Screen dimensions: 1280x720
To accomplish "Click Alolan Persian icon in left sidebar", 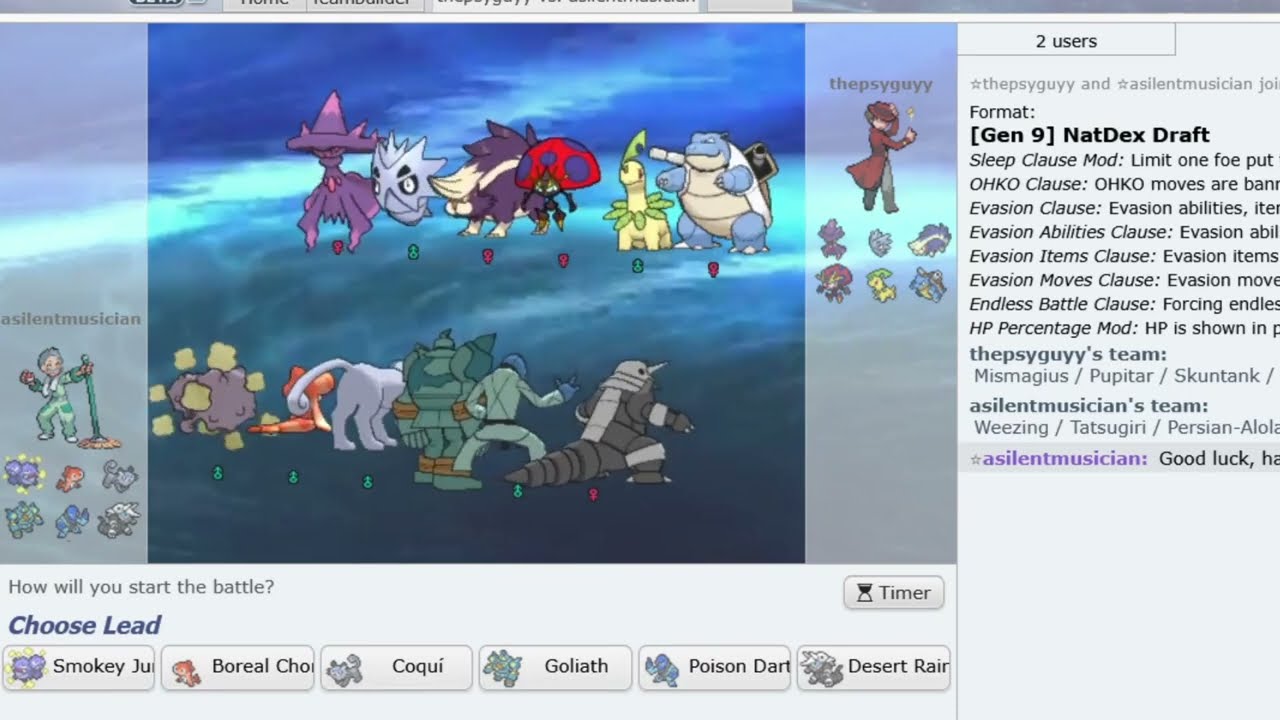I will coord(119,476).
